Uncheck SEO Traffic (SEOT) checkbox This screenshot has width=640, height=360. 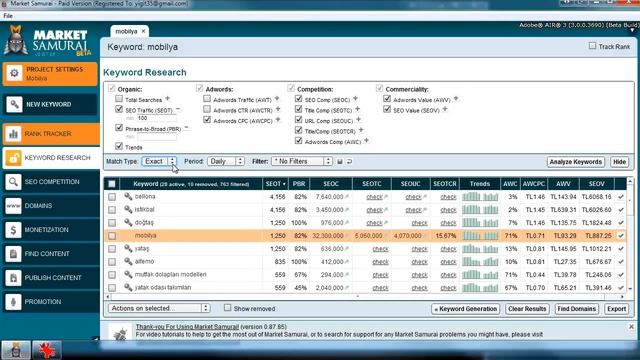pyautogui.click(x=119, y=109)
